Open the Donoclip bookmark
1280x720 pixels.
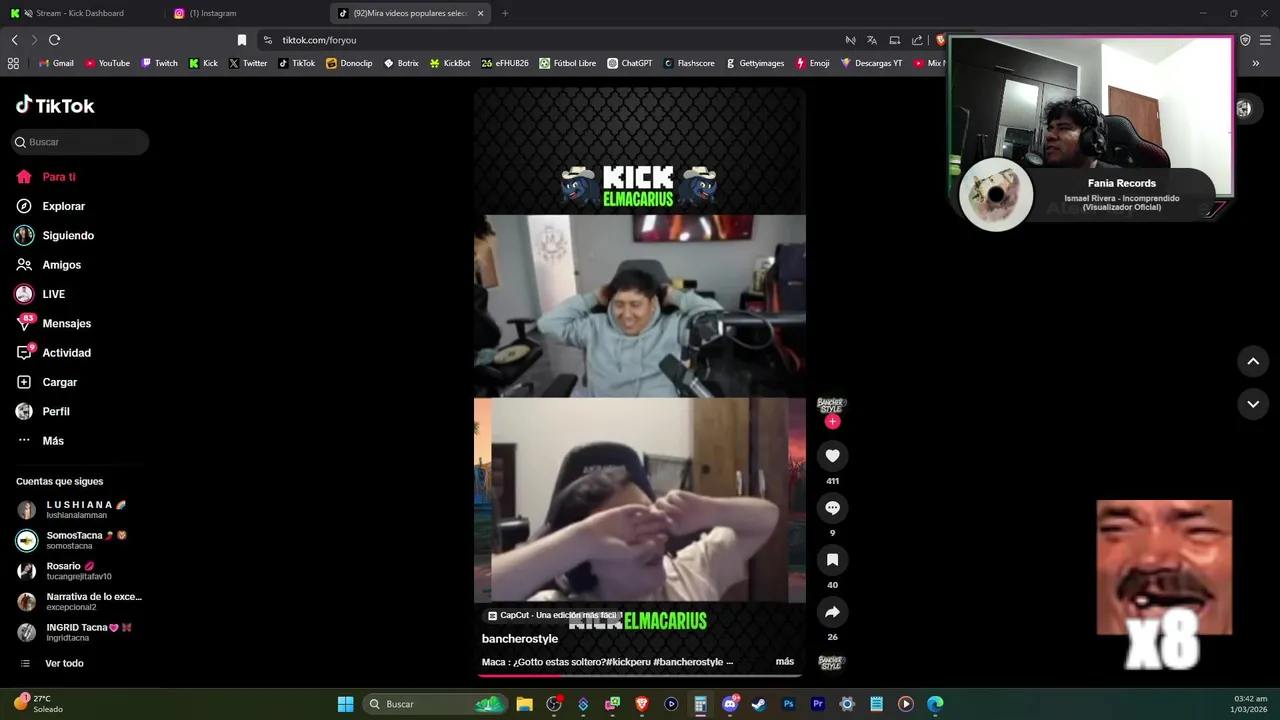pyautogui.click(x=349, y=63)
